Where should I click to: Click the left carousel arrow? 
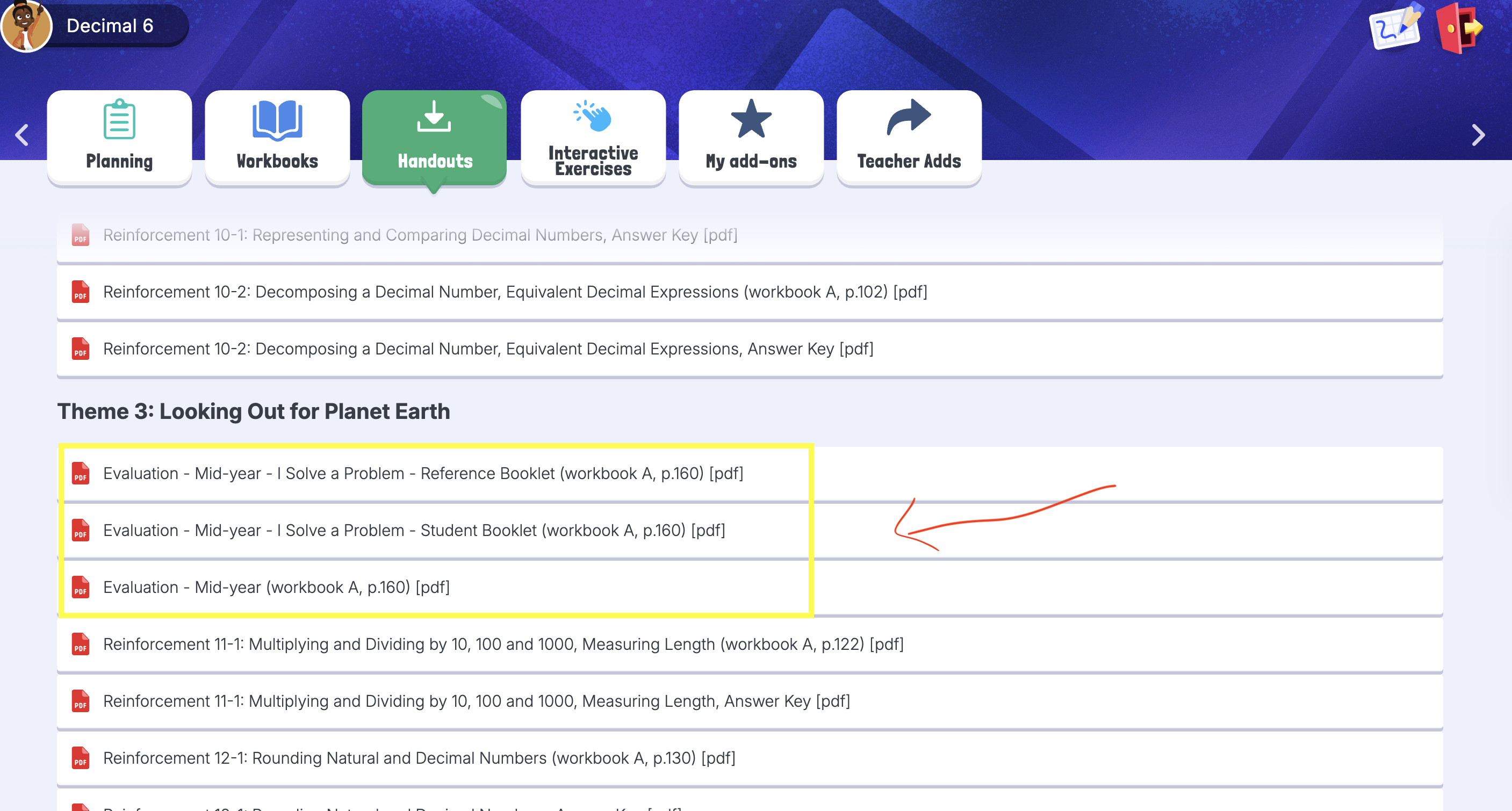pos(23,135)
